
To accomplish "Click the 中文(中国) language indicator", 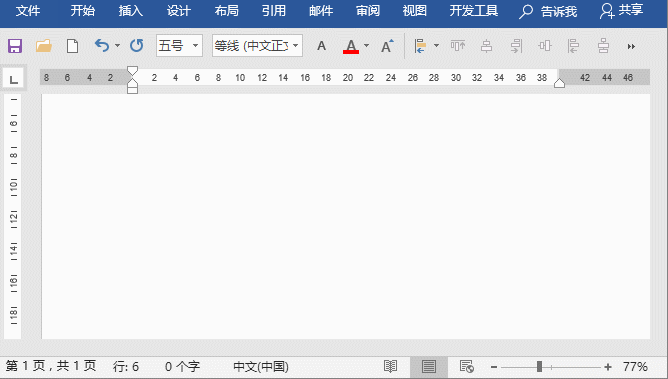I will click(x=261, y=367).
